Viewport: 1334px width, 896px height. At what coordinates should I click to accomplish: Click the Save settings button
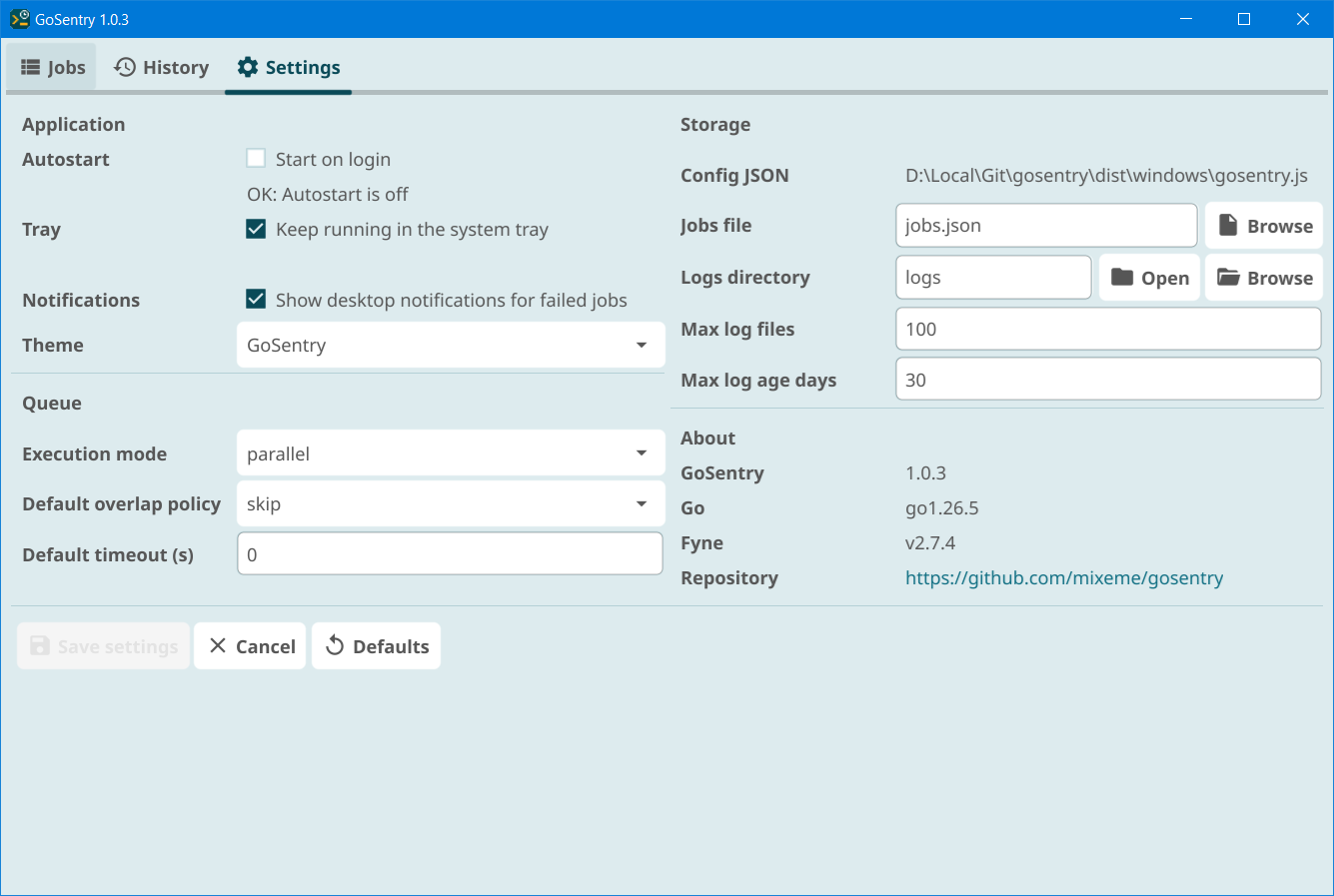(x=103, y=646)
